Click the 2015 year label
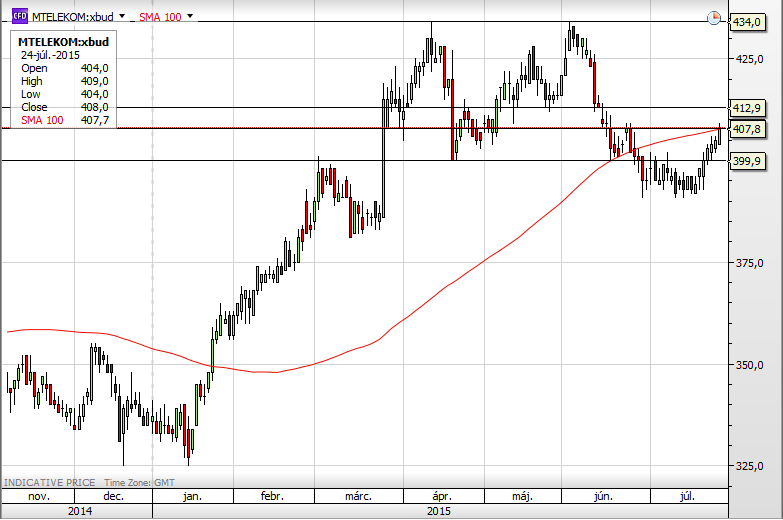Viewport: 783px width, 520px height. click(439, 511)
